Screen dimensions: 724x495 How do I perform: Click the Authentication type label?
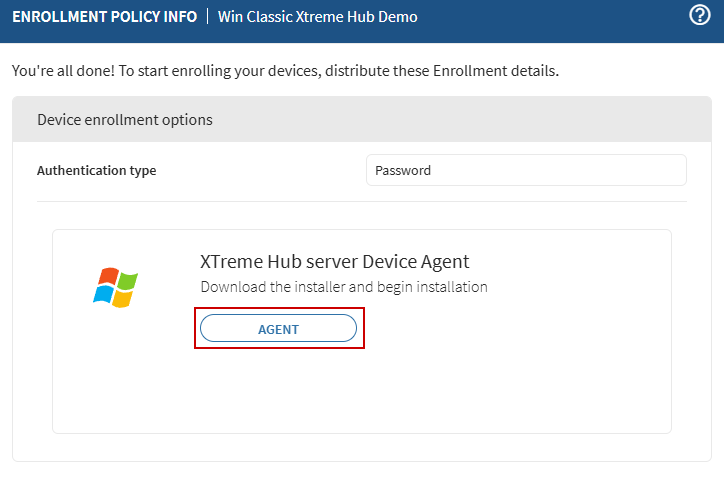pos(96,170)
